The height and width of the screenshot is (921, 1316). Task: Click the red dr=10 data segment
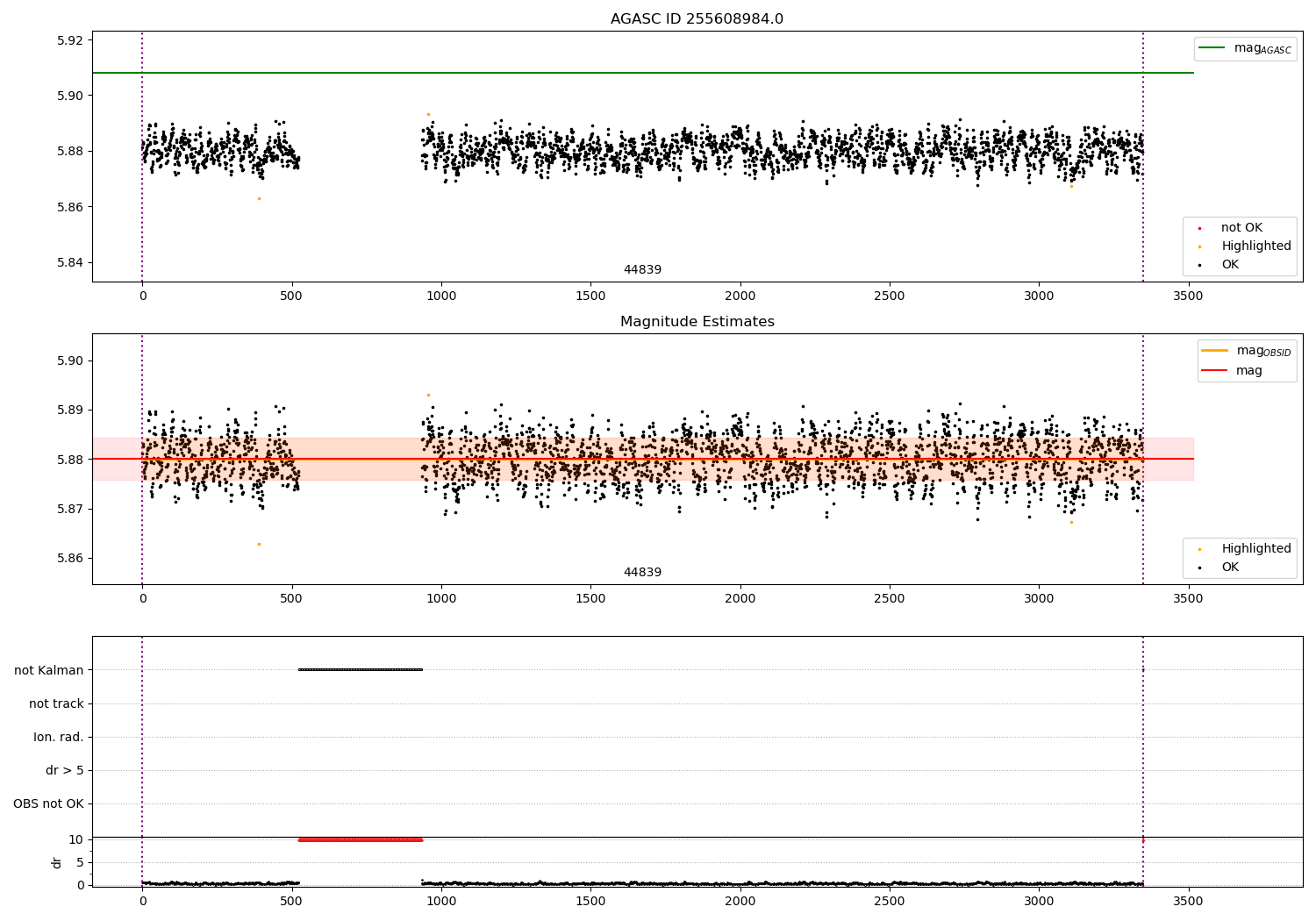pyautogui.click(x=361, y=840)
